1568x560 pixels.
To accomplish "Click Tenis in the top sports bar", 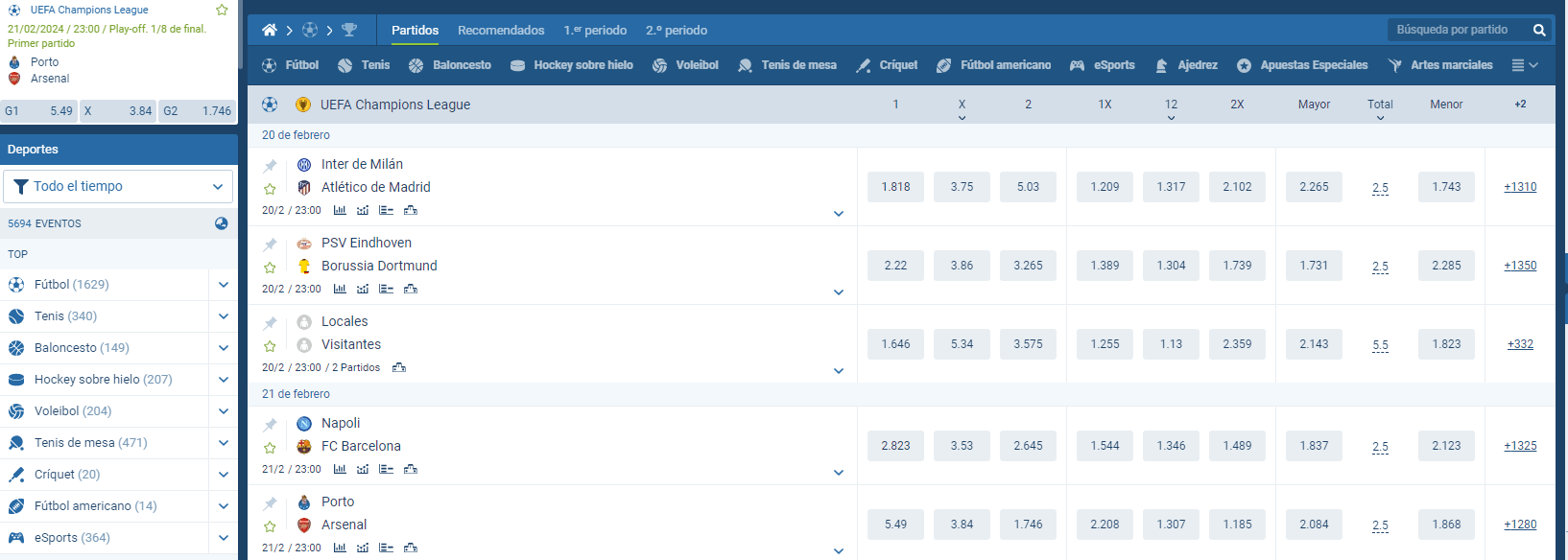I will coord(364,65).
